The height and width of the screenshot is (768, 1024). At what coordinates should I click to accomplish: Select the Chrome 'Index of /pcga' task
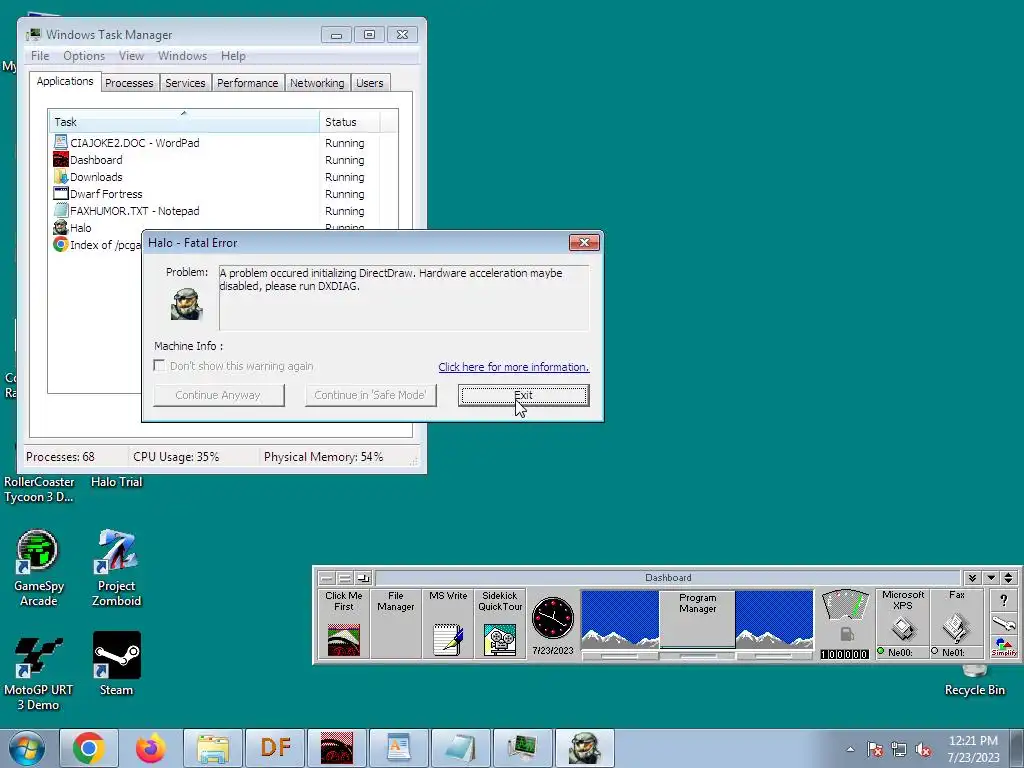coord(96,245)
